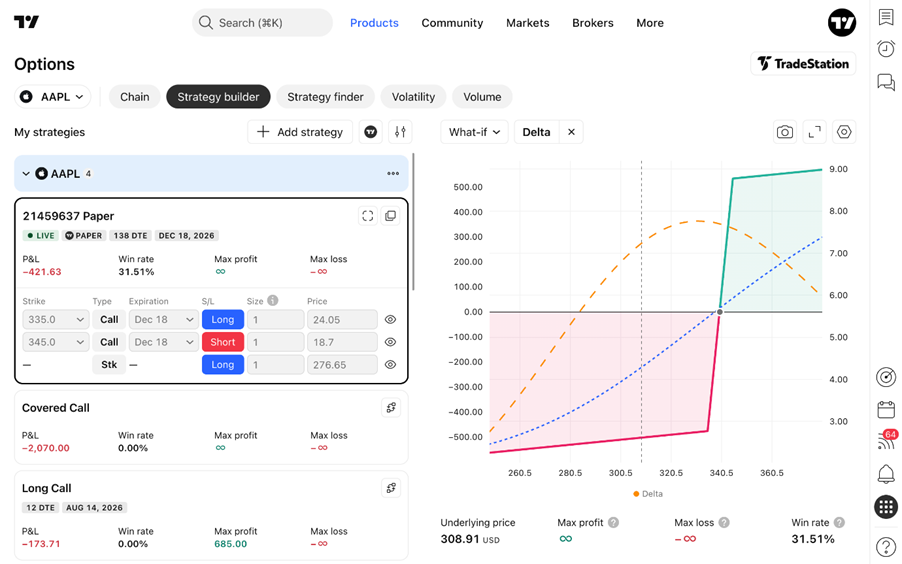The width and height of the screenshot is (902, 564).
Task: Open the calendar in right sidebar
Action: [886, 410]
